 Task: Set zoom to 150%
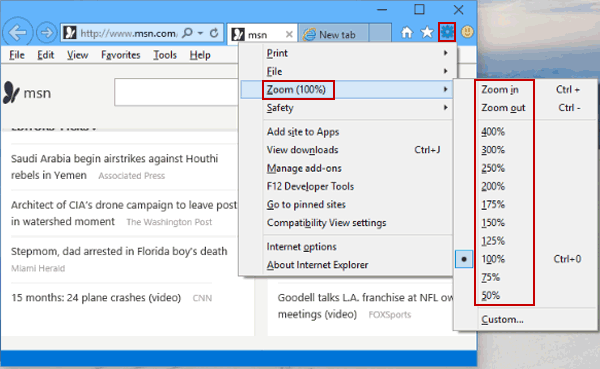(x=525, y=223)
